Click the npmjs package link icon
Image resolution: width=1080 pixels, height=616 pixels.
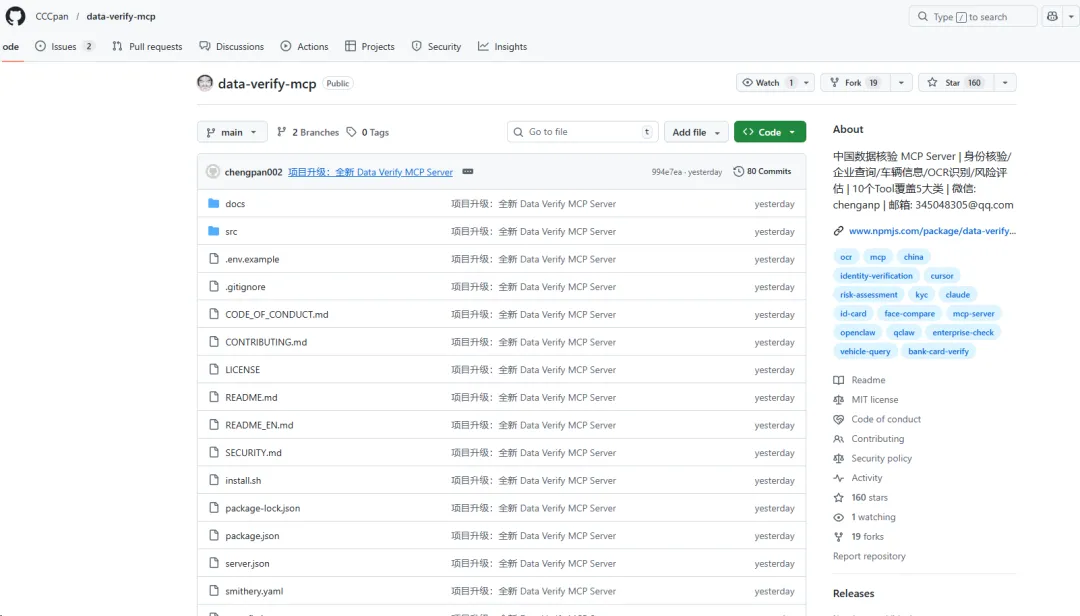[838, 231]
